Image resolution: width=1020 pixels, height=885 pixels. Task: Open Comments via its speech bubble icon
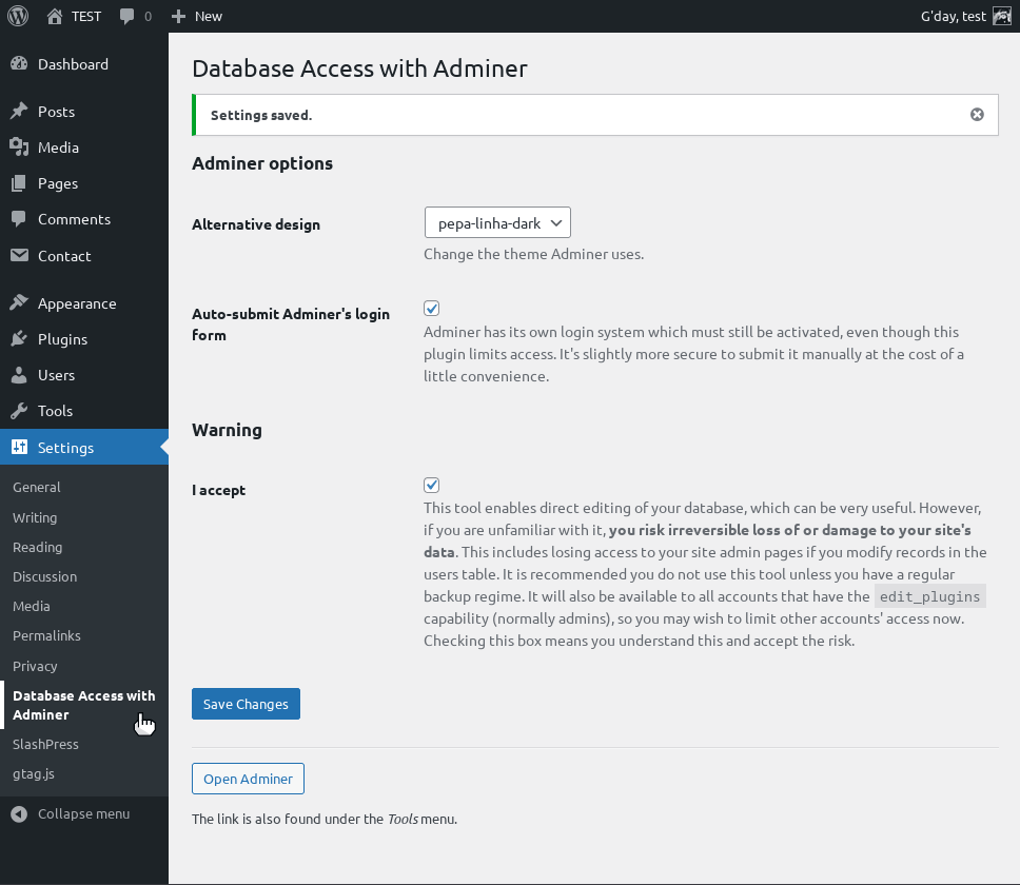20,219
